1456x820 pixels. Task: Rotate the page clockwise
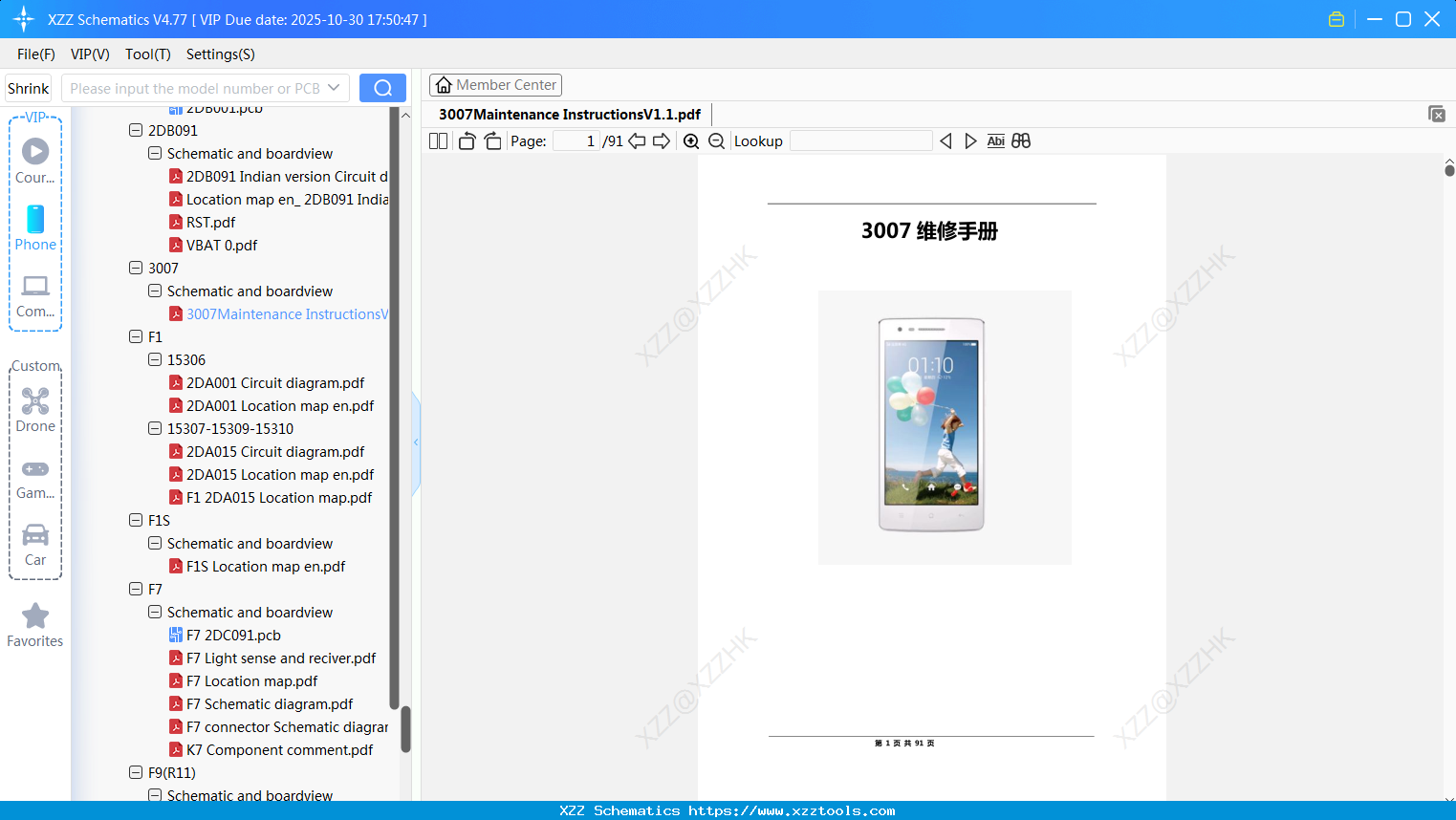(492, 141)
